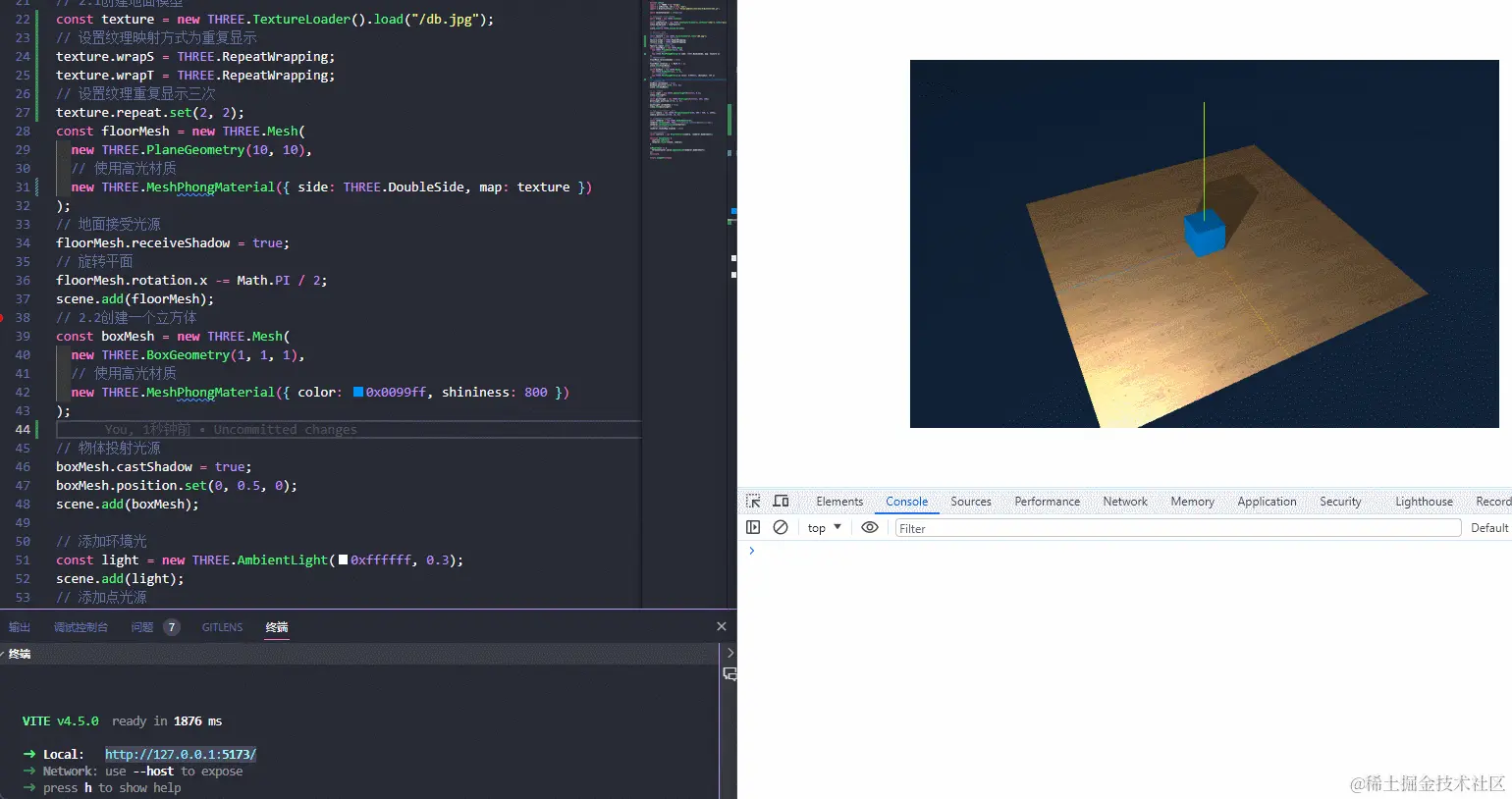1512x799 pixels.
Task: Switch to the GITLENS panel tab
Action: click(222, 627)
